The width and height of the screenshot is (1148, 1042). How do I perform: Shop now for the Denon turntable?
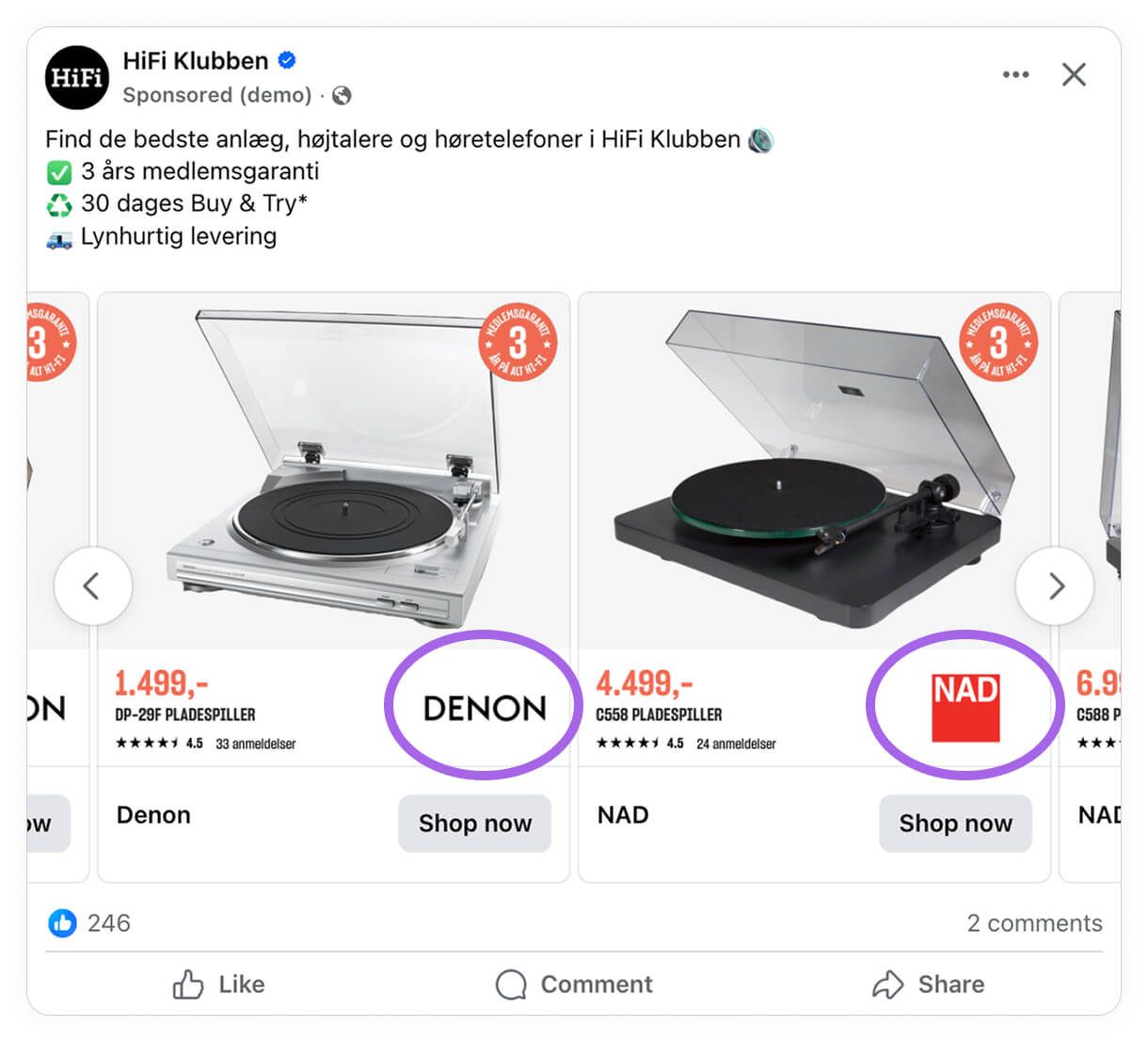pos(474,824)
